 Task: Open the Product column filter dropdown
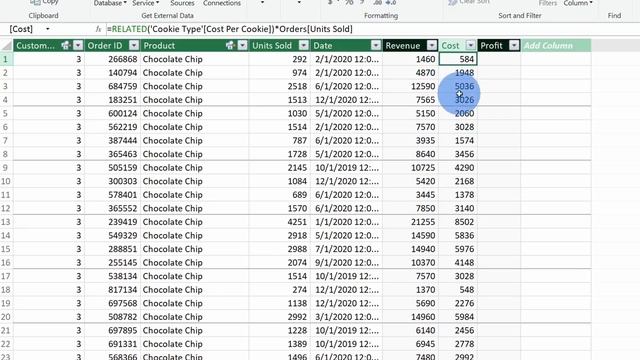click(242, 45)
